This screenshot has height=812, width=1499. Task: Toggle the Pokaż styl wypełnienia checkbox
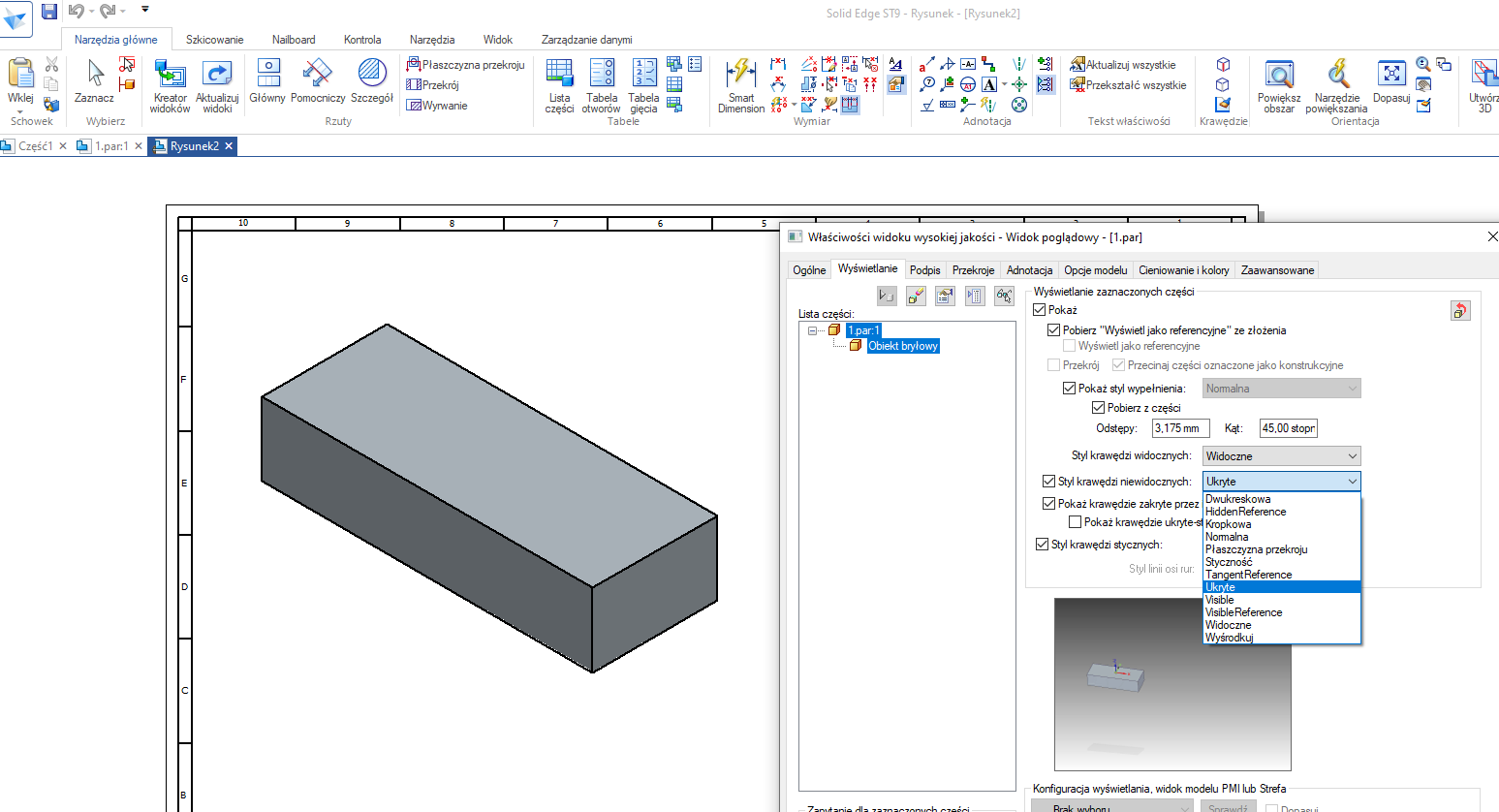[1070, 389]
